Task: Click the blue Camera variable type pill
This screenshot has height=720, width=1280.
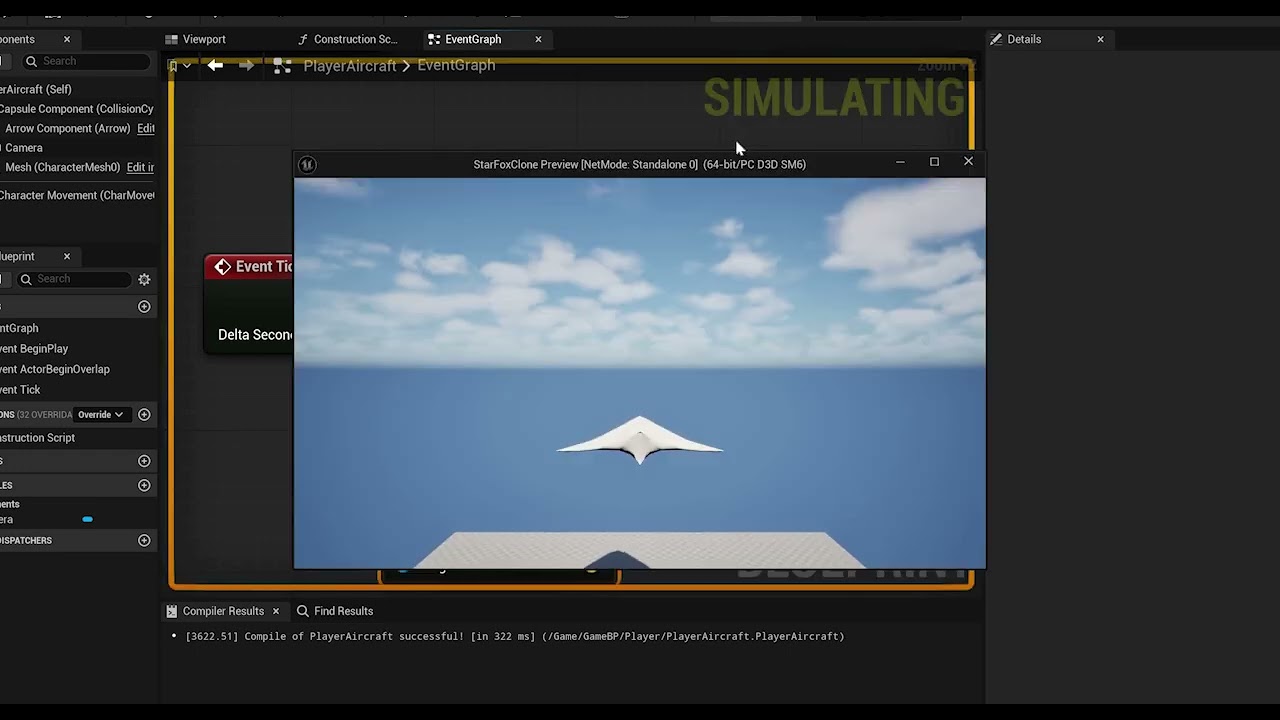Action: tap(87, 519)
